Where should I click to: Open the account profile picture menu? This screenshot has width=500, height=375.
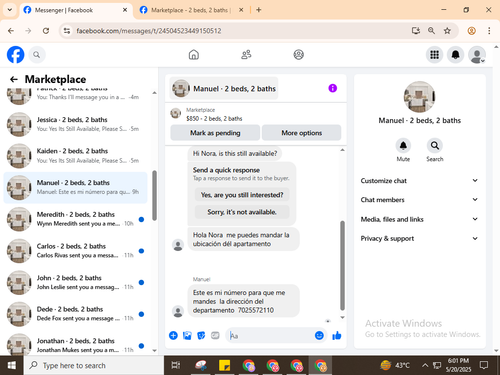pyautogui.click(x=477, y=55)
